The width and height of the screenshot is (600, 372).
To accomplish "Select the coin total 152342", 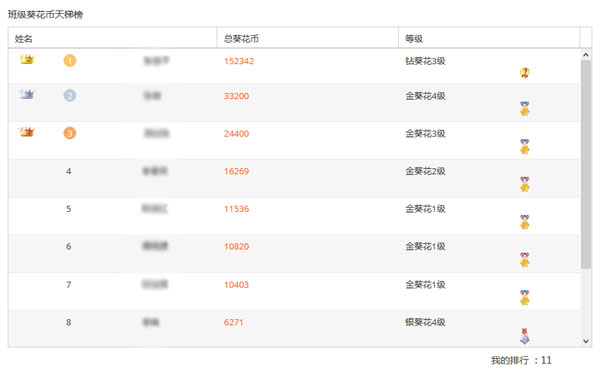I will click(x=239, y=61).
